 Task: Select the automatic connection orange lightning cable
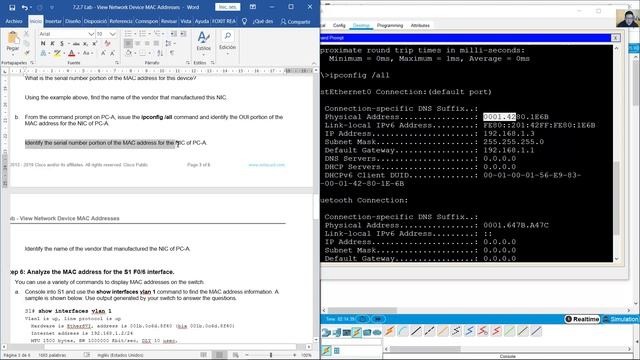point(389,331)
